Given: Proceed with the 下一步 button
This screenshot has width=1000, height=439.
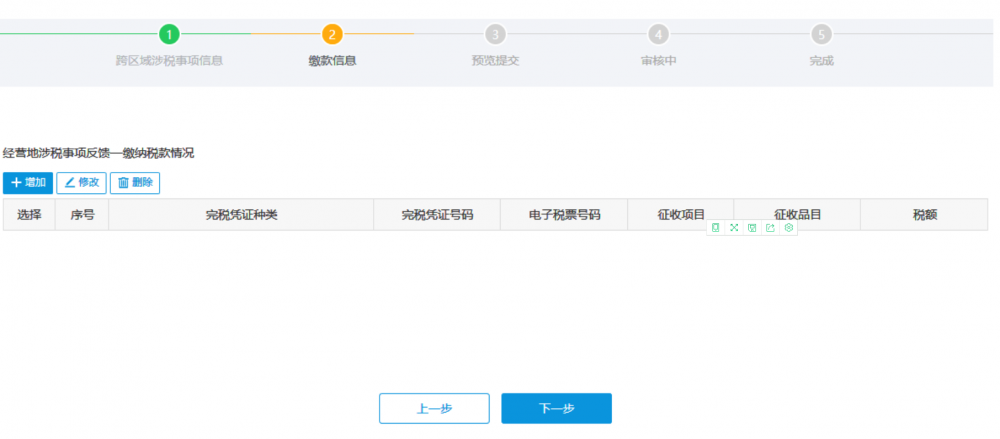Looking at the screenshot, I should pos(556,408).
